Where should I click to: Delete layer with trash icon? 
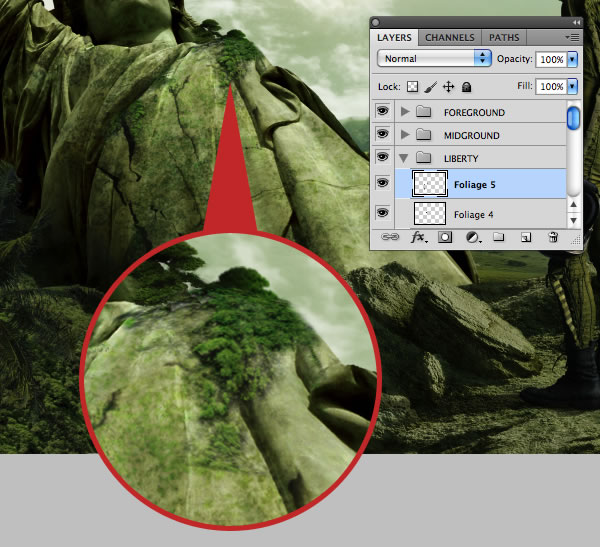pos(553,237)
